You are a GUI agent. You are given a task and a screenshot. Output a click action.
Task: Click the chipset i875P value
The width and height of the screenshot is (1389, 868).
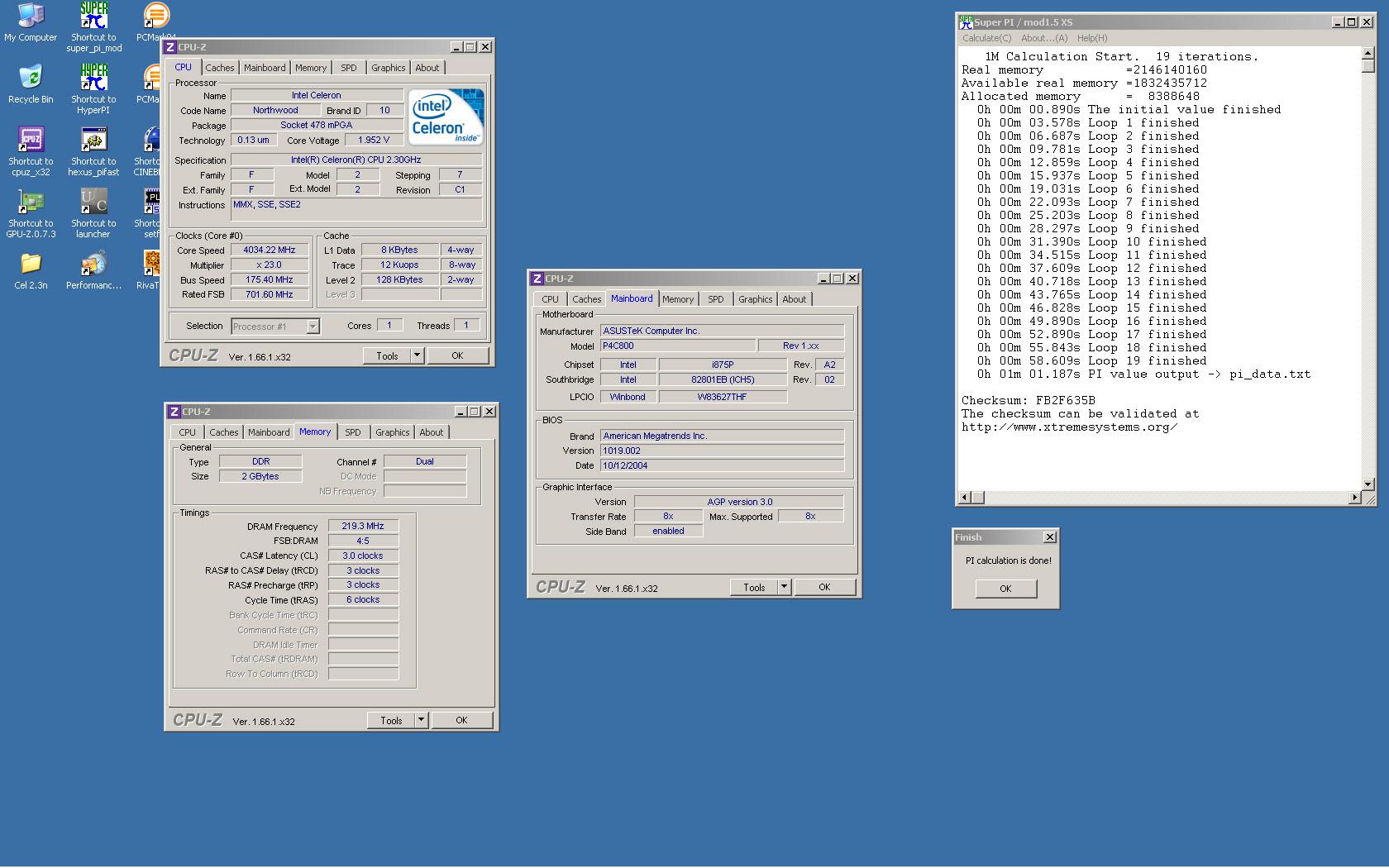(723, 365)
